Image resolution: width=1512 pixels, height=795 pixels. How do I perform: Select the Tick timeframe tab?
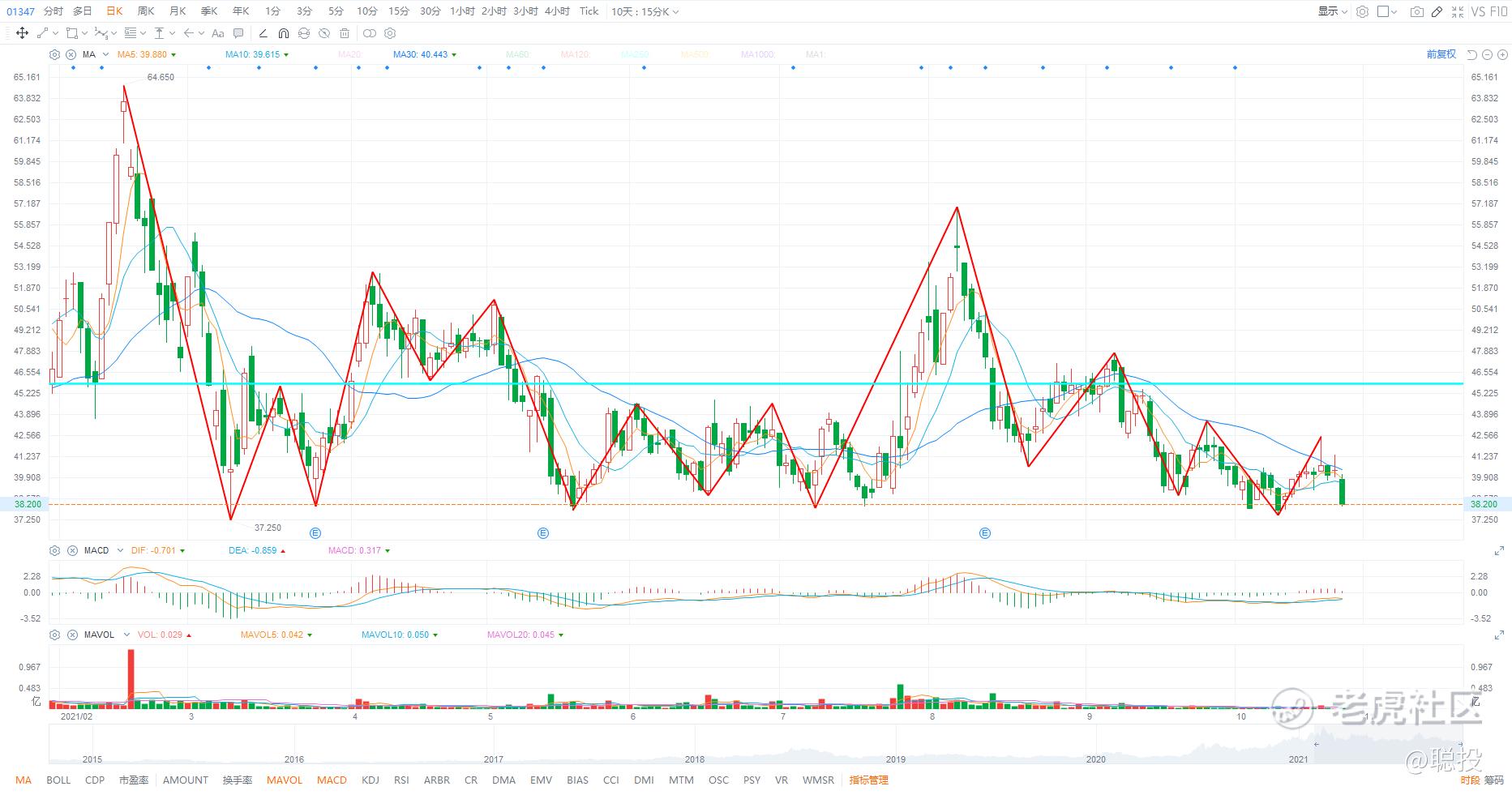pos(589,11)
